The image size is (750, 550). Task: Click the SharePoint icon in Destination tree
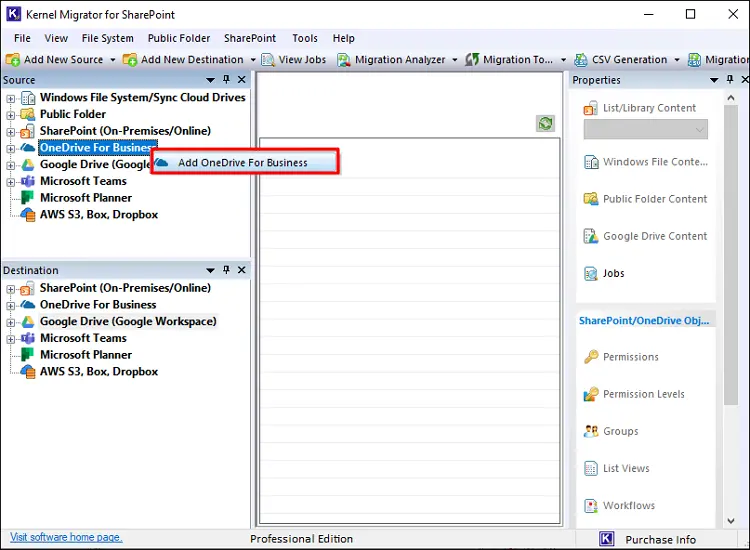tap(28, 288)
